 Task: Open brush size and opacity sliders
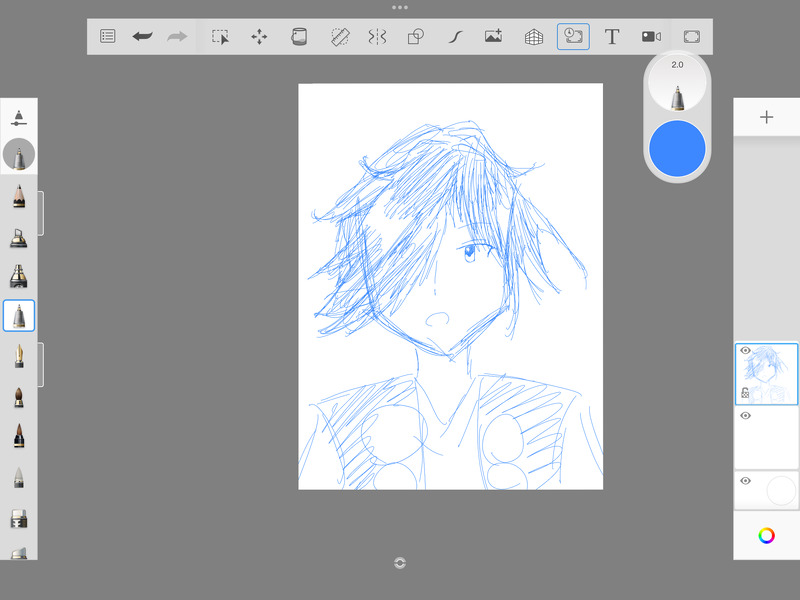coord(18,118)
